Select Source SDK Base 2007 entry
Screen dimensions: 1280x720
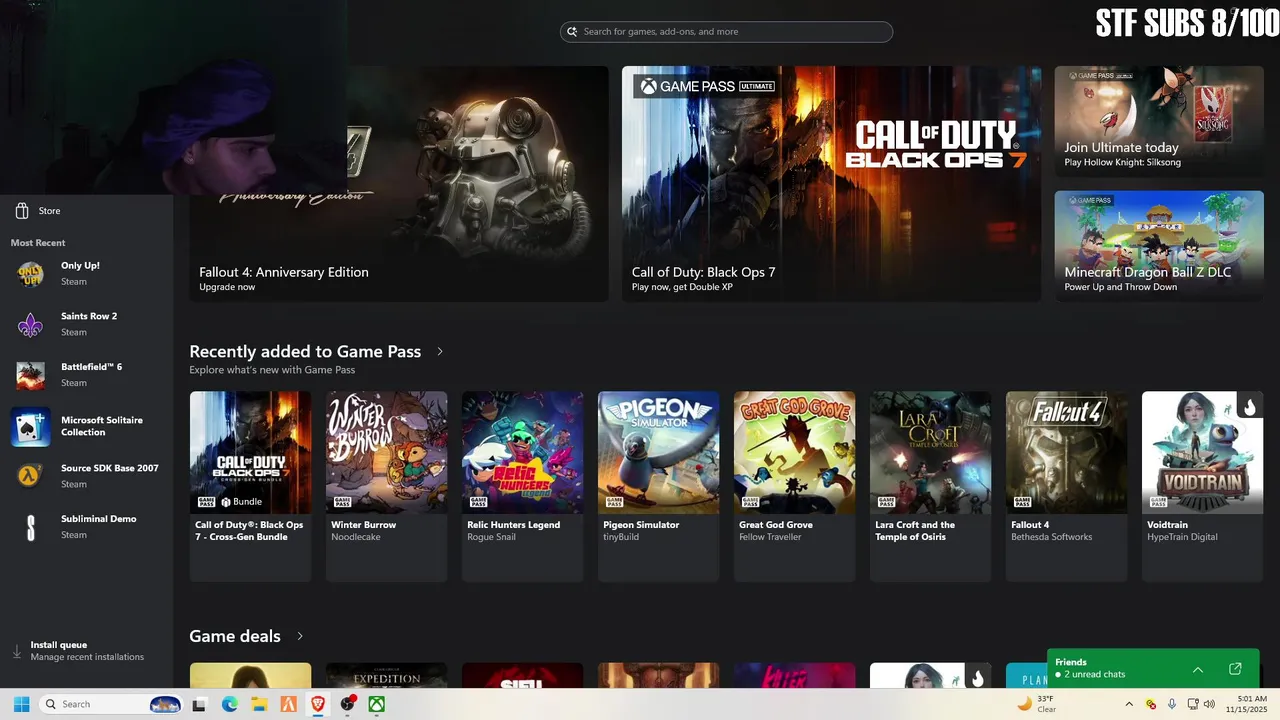(x=87, y=476)
